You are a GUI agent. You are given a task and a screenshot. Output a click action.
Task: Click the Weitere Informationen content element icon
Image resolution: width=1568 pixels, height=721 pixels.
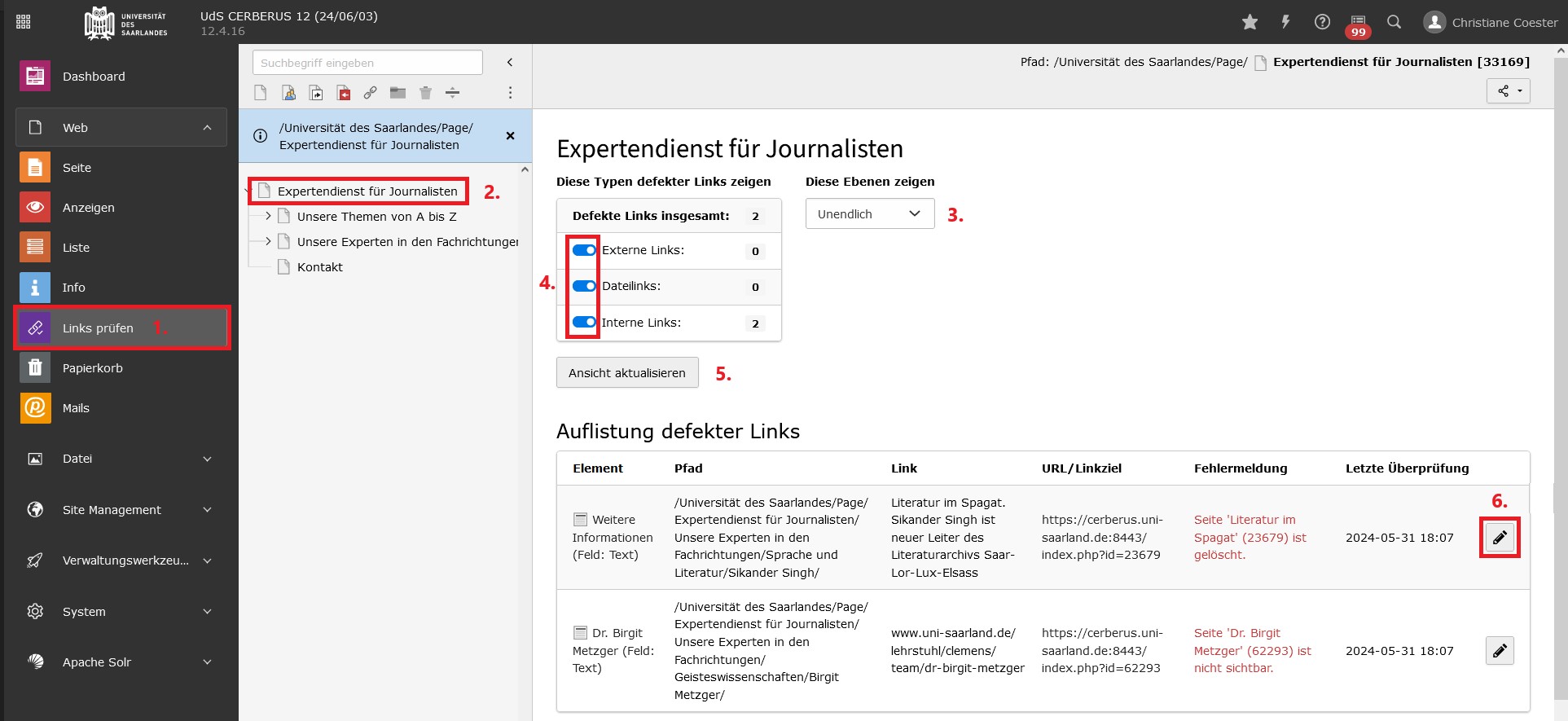[580, 520]
